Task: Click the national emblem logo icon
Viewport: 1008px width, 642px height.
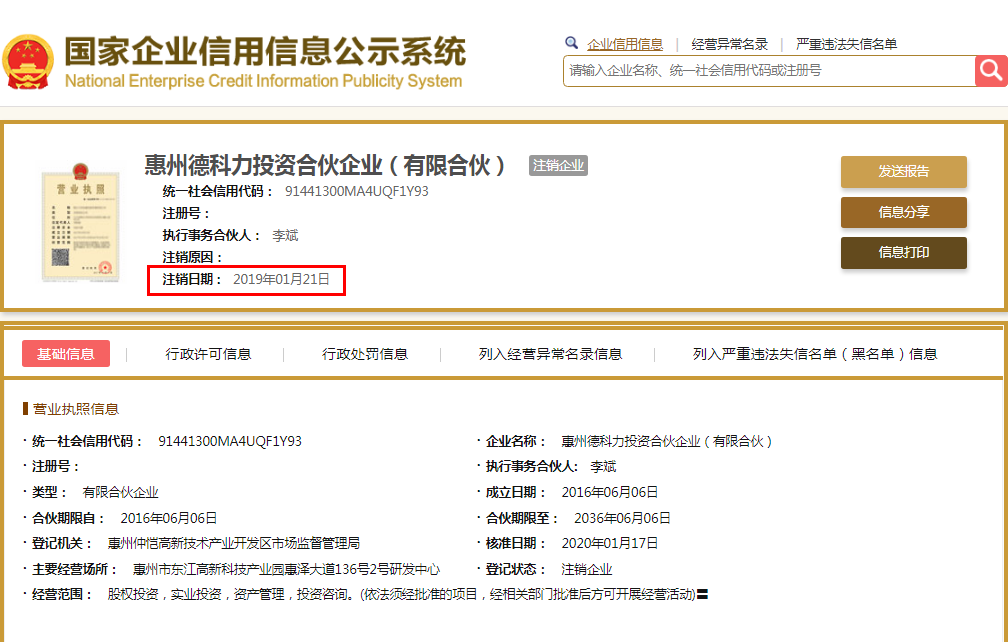Action: pos(29,60)
